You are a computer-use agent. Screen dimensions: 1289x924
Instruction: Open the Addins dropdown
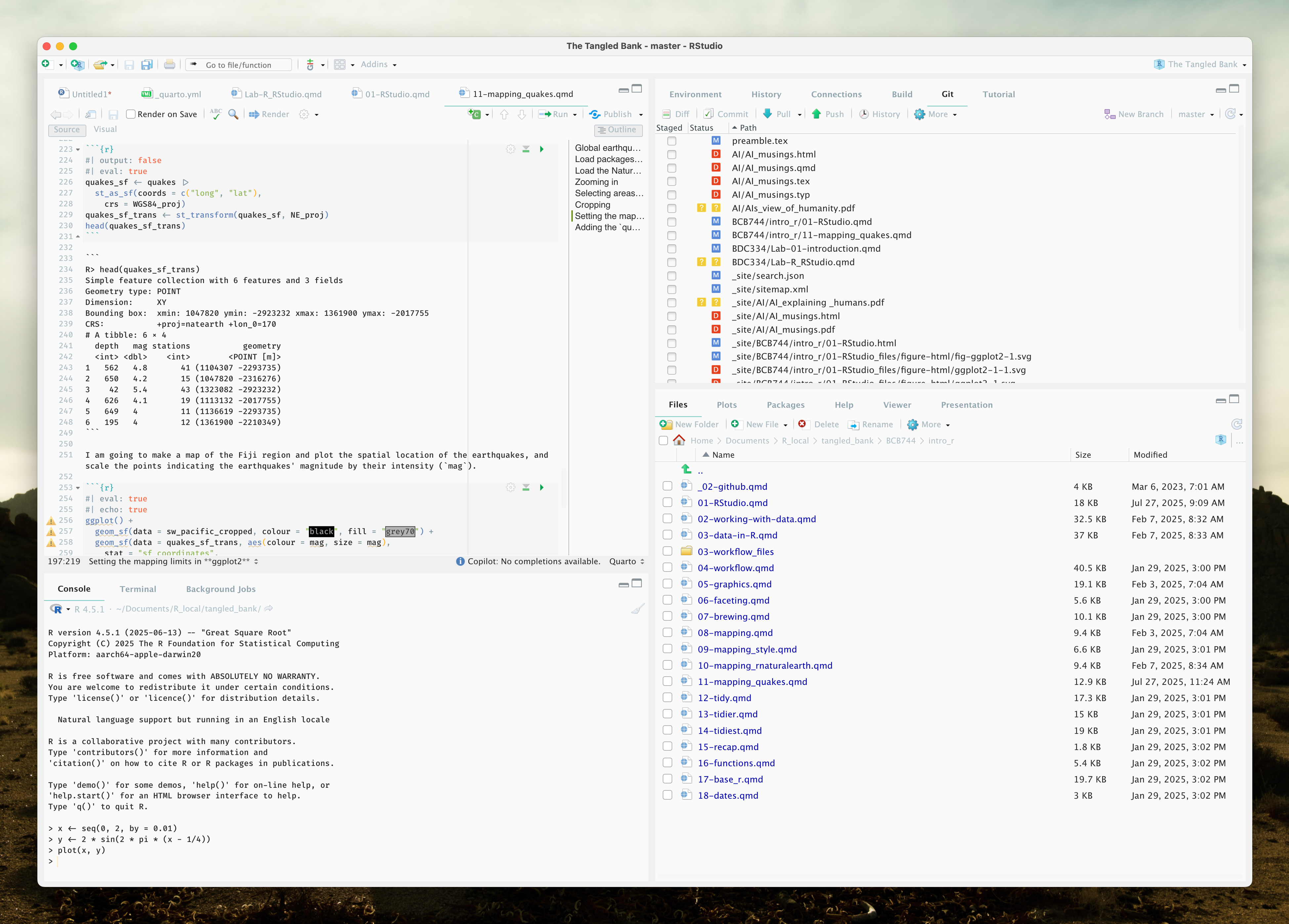click(379, 65)
